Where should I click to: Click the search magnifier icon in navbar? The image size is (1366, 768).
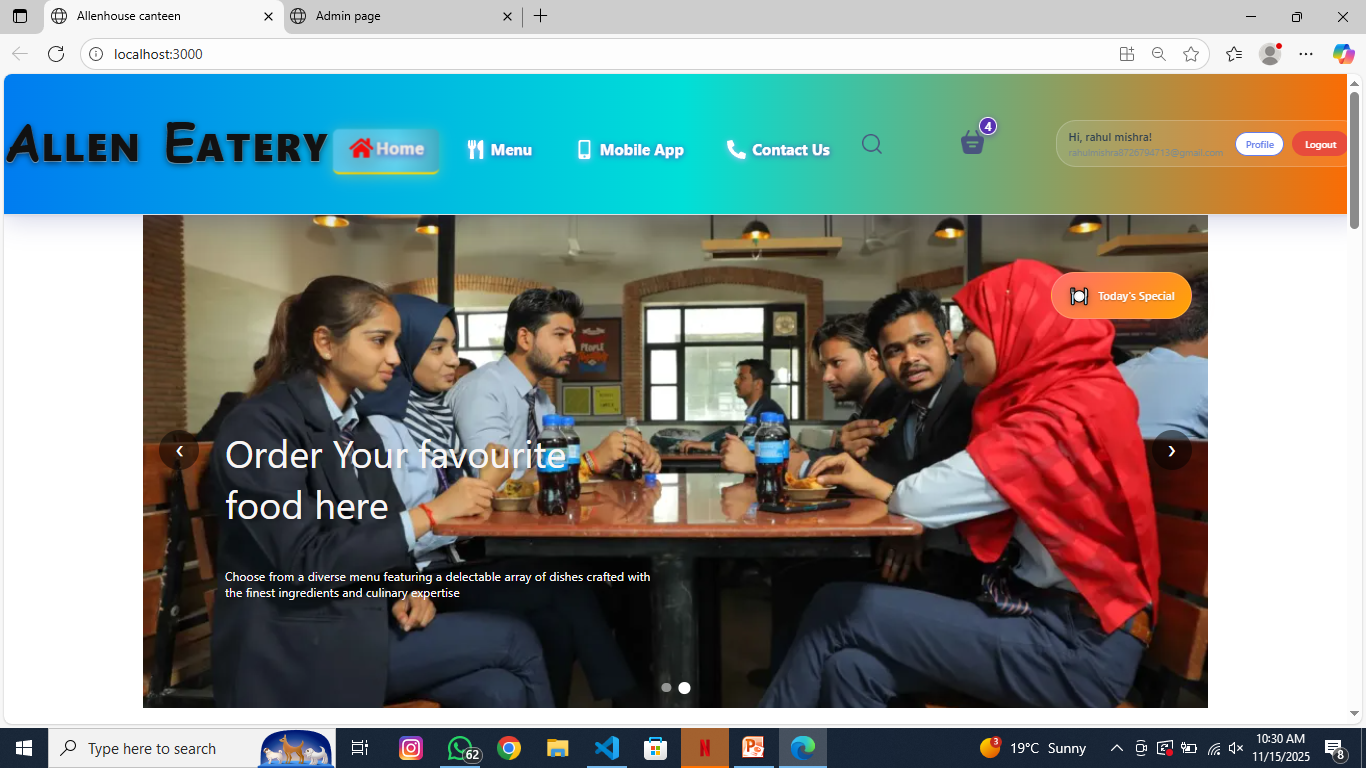pos(871,145)
